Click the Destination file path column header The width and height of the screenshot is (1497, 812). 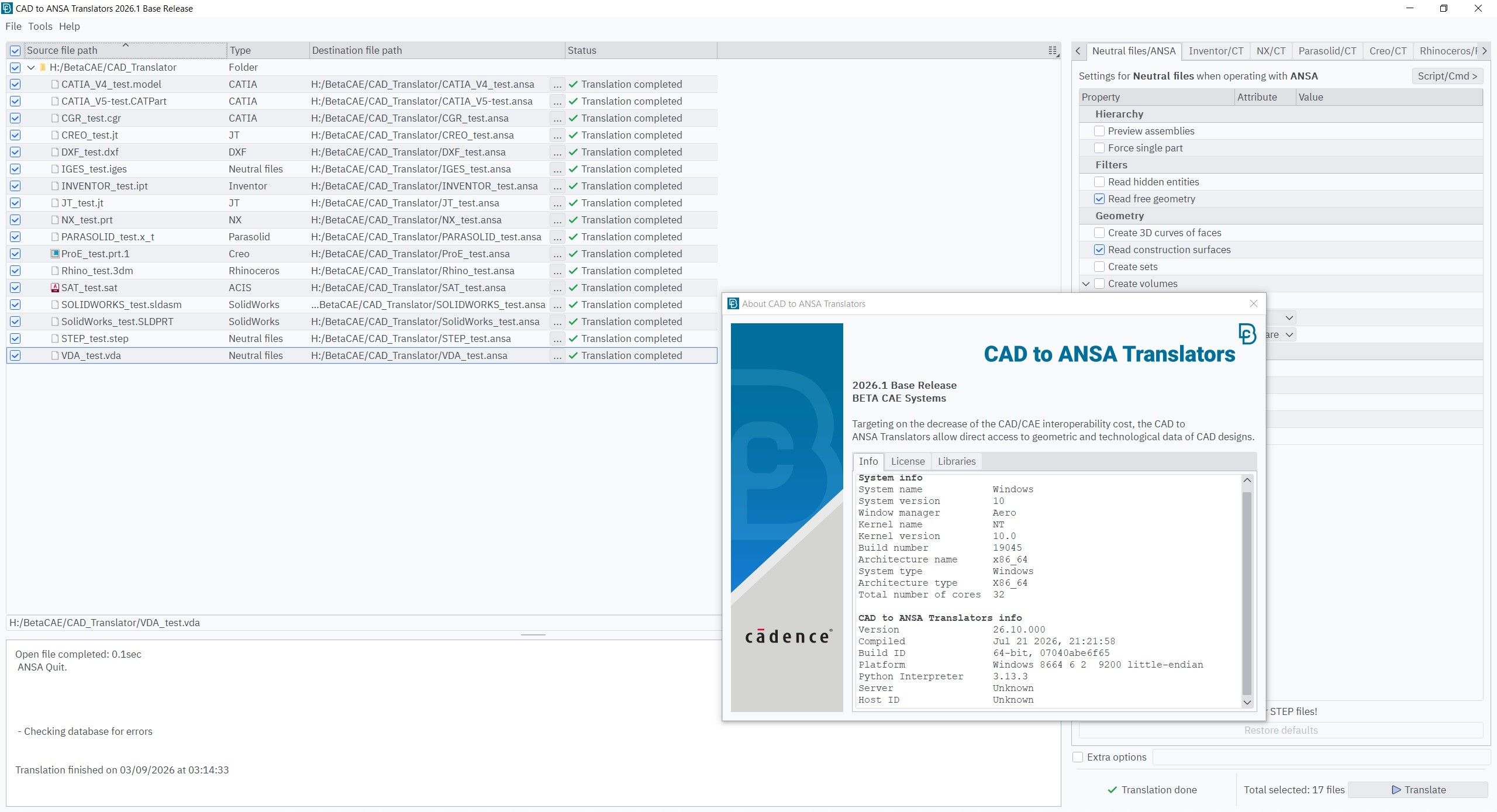point(437,50)
